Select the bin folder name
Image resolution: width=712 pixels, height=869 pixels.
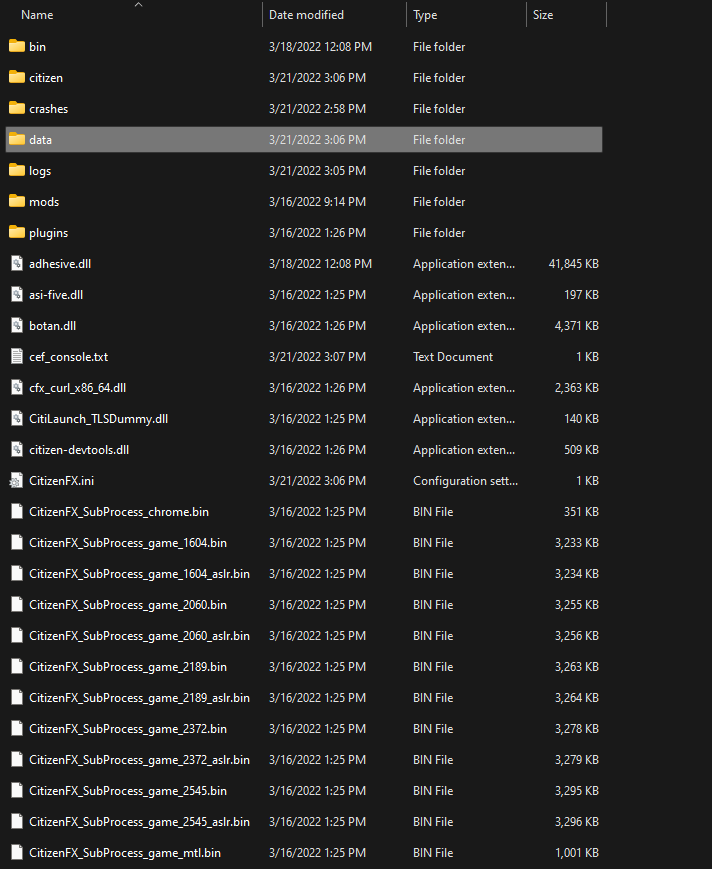coord(38,47)
